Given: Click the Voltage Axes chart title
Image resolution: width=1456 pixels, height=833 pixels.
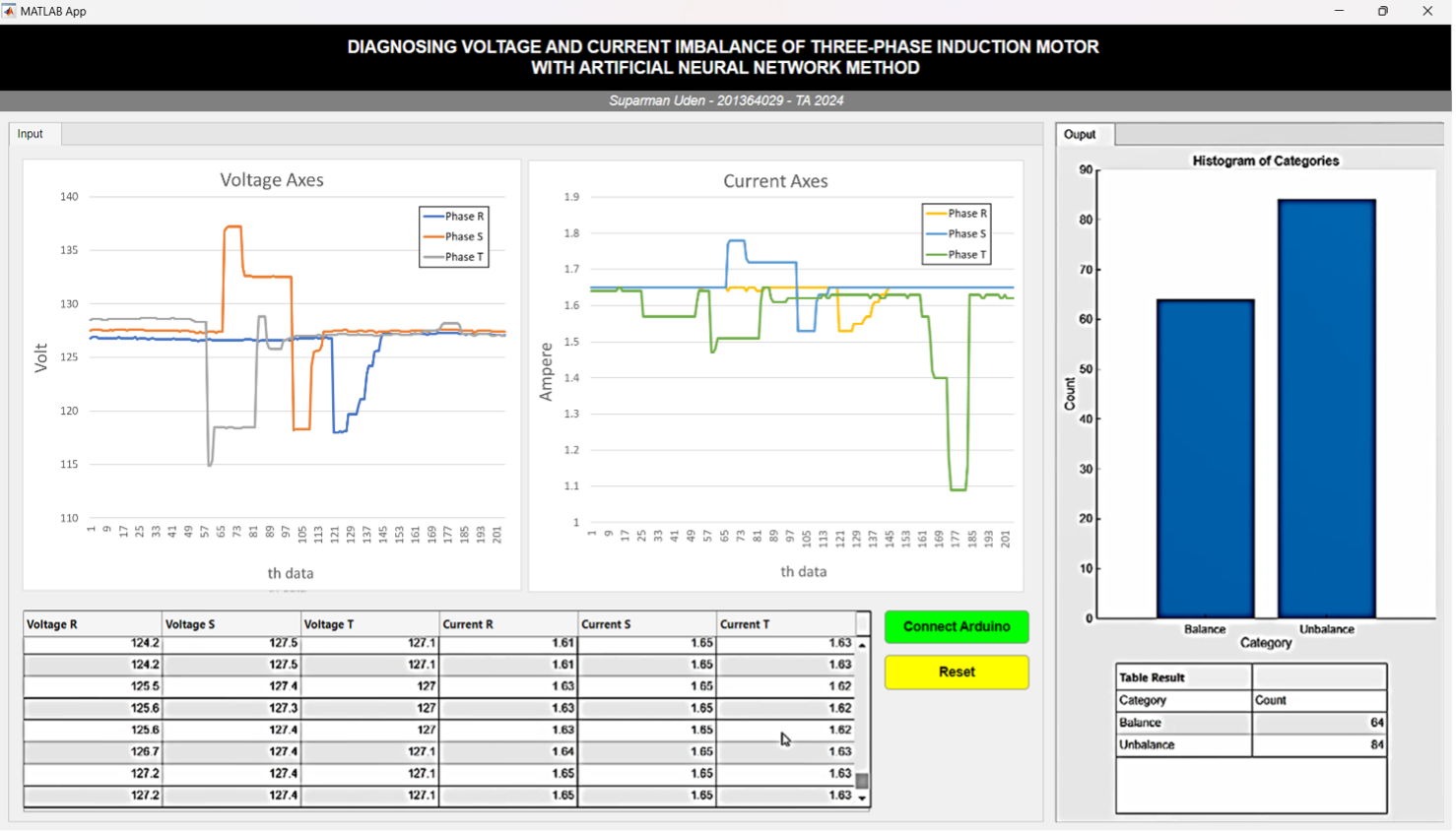Looking at the screenshot, I should (272, 180).
